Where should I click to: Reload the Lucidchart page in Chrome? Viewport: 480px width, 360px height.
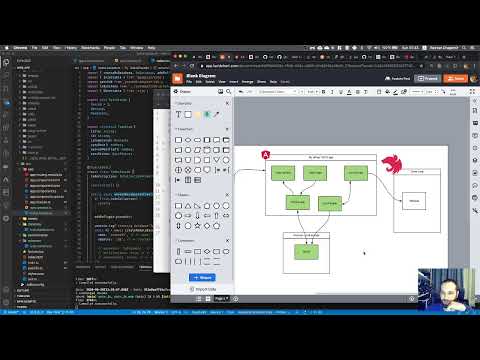192,66
